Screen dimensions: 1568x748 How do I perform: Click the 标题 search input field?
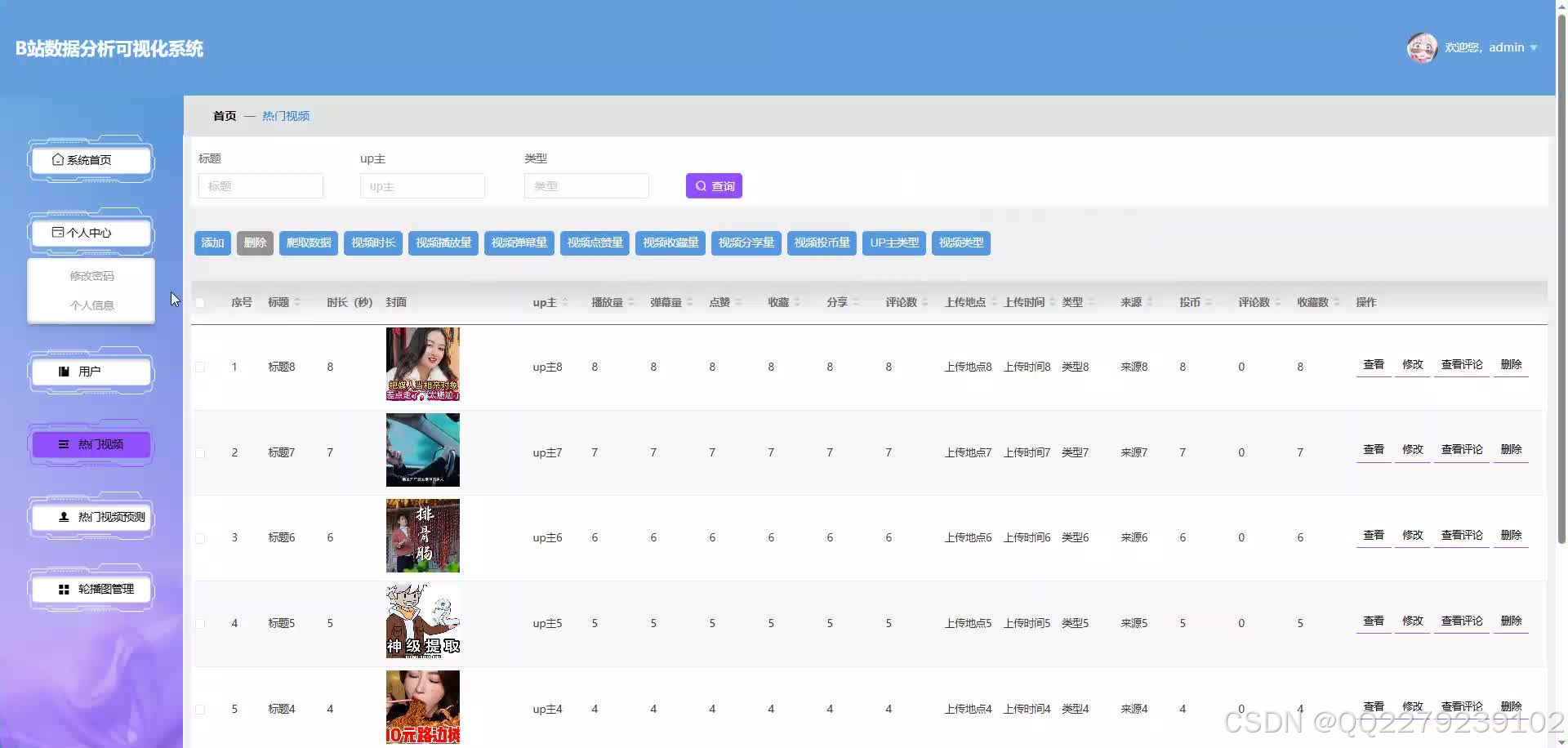tap(261, 186)
